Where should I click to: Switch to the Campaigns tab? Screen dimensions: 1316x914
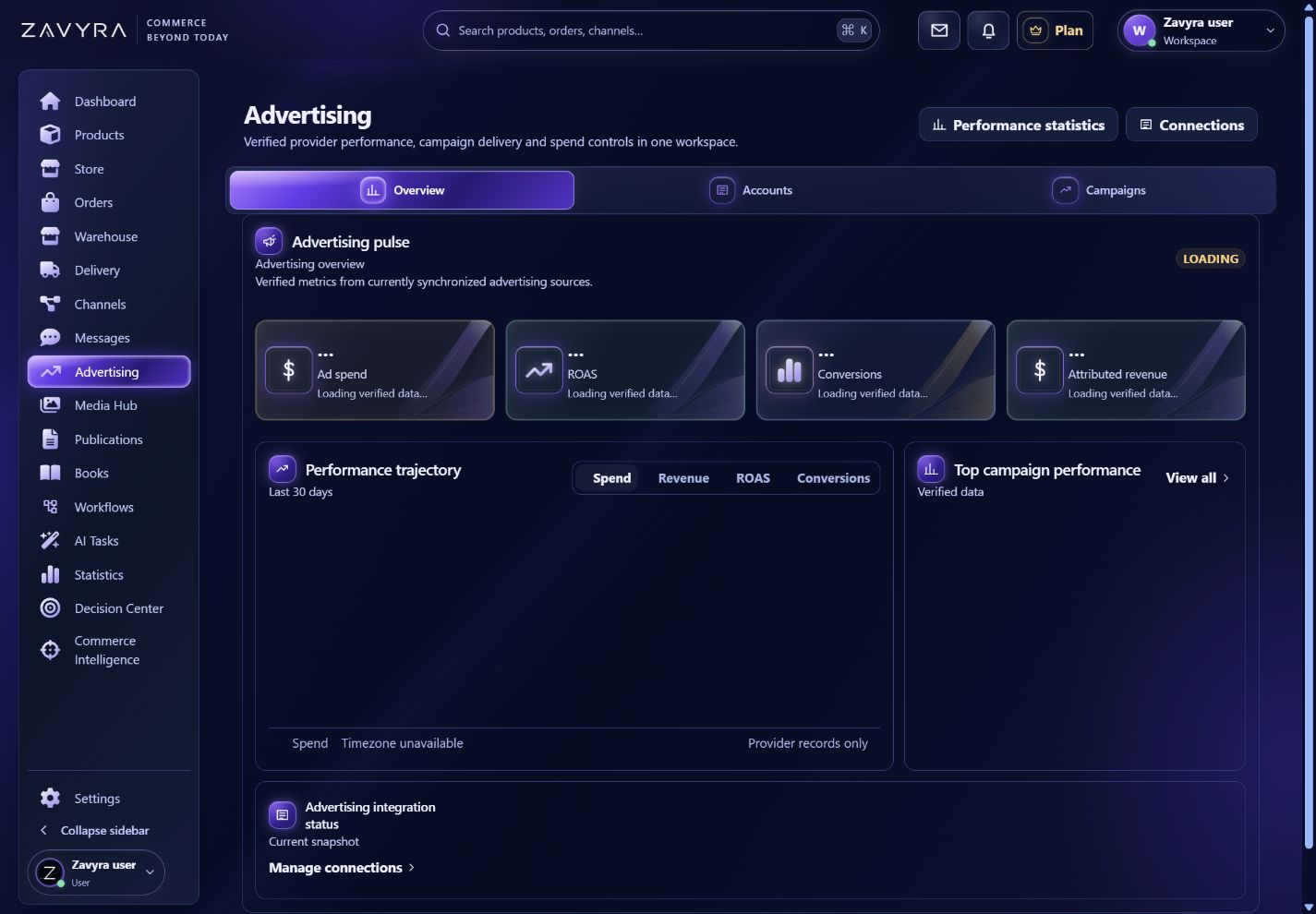(1099, 190)
